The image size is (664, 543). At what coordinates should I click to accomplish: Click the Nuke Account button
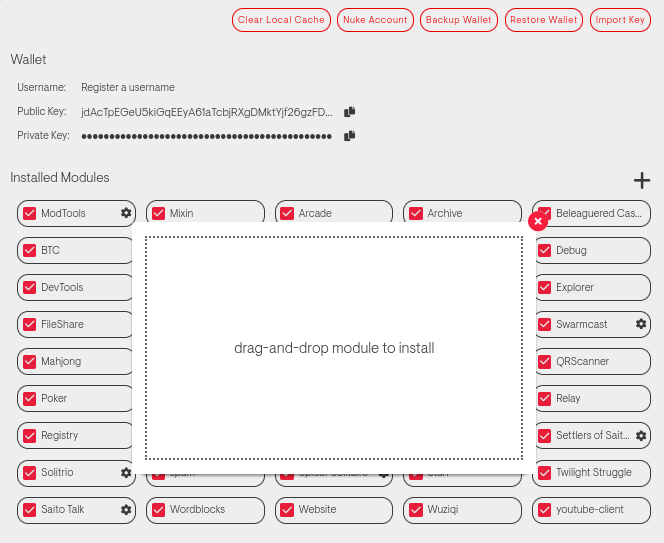pos(376,20)
